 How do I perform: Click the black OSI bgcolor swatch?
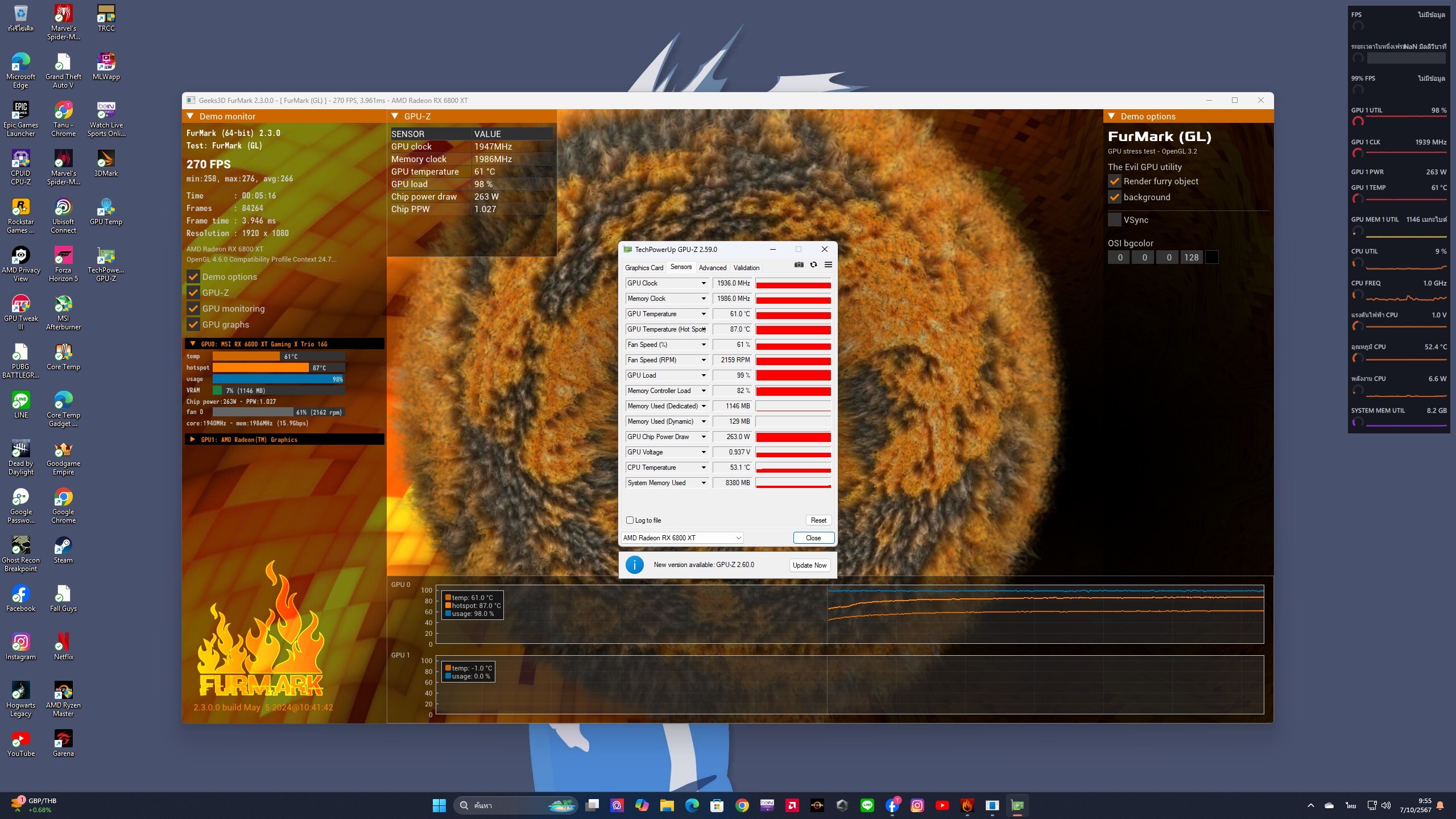pos(1212,258)
